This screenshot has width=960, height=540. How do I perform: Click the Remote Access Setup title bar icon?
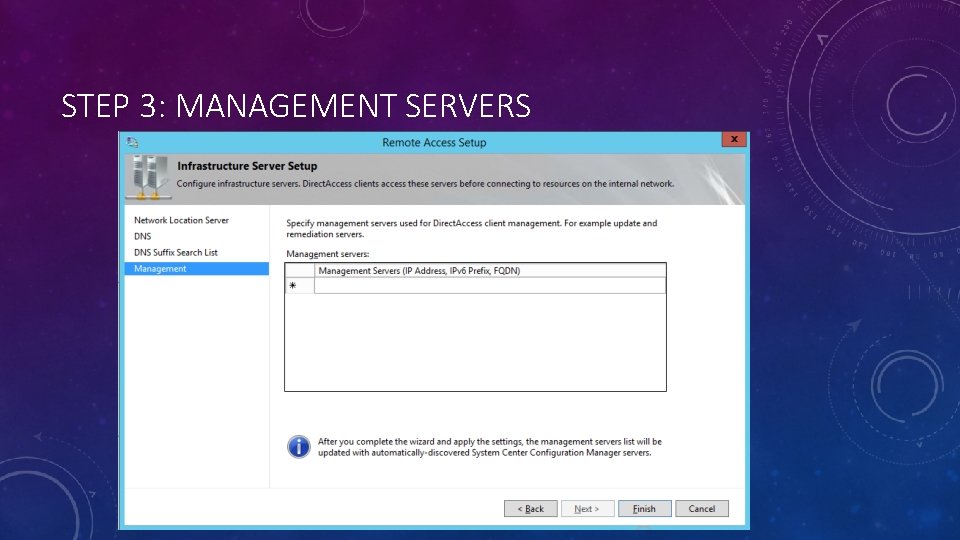(x=132, y=143)
